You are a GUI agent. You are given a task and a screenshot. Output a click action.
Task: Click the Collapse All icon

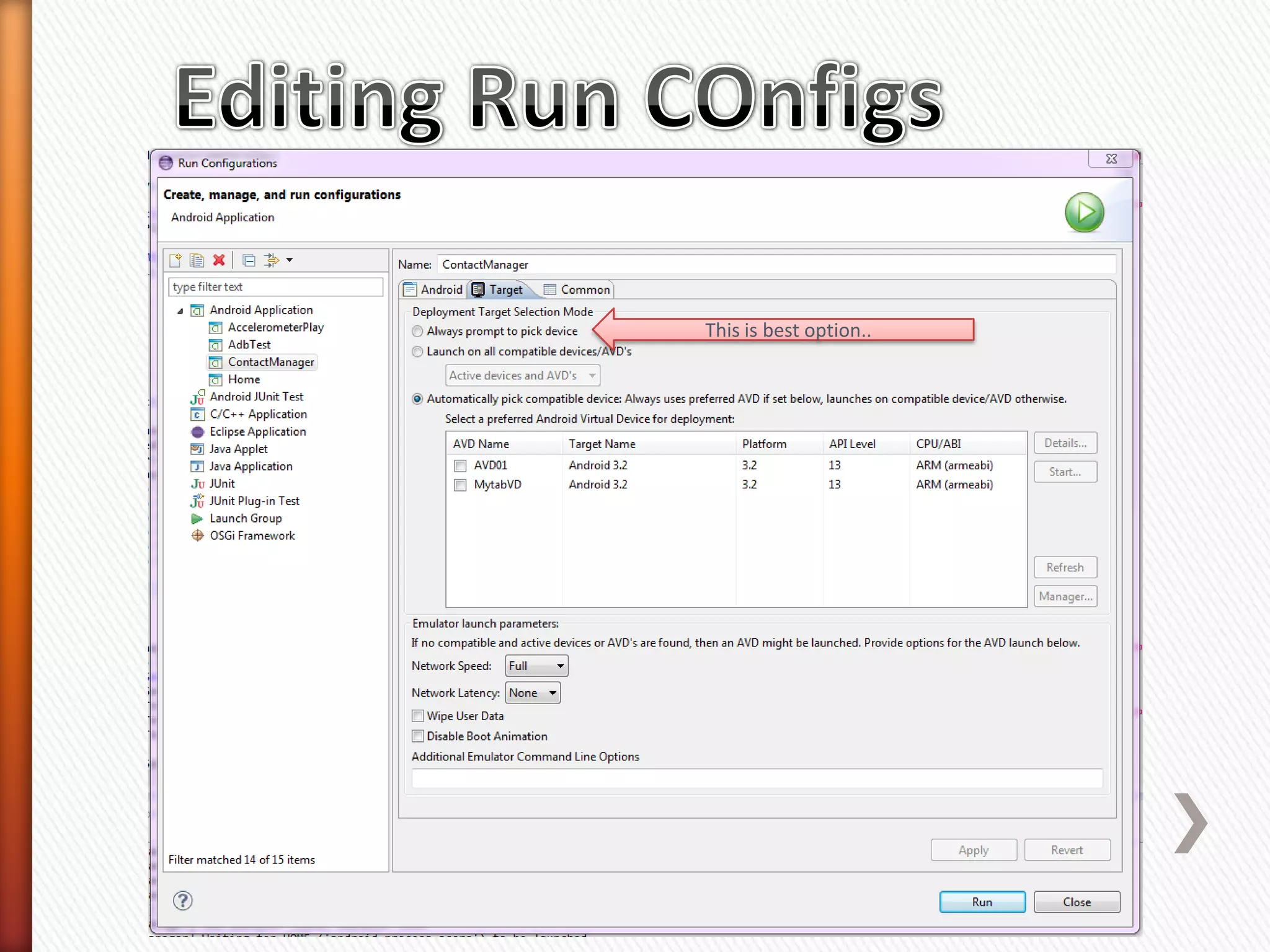click(x=249, y=260)
